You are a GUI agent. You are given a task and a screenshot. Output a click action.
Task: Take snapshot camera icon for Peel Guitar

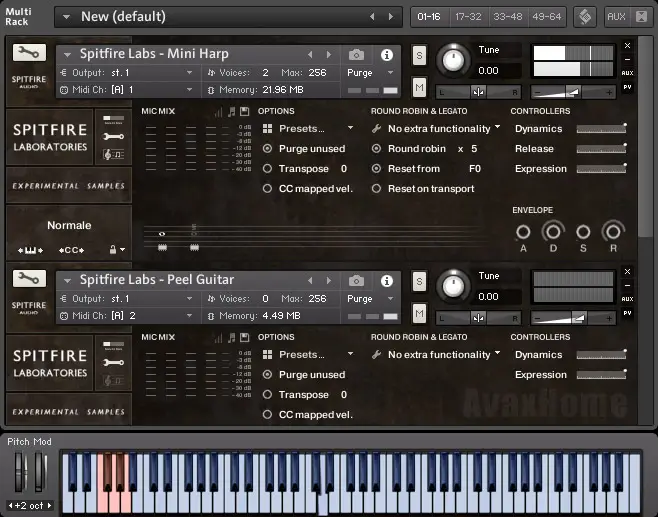tap(356, 281)
